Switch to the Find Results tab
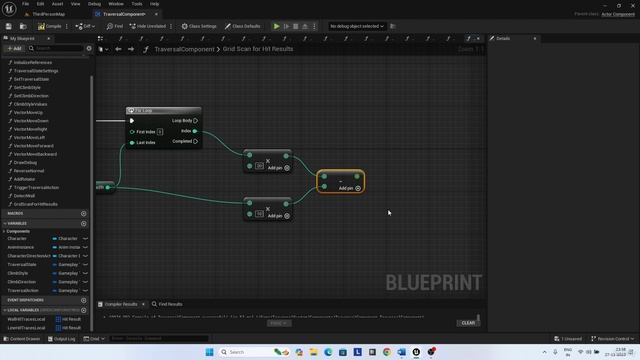Screen dimensions: 640x360 [x=167, y=304]
